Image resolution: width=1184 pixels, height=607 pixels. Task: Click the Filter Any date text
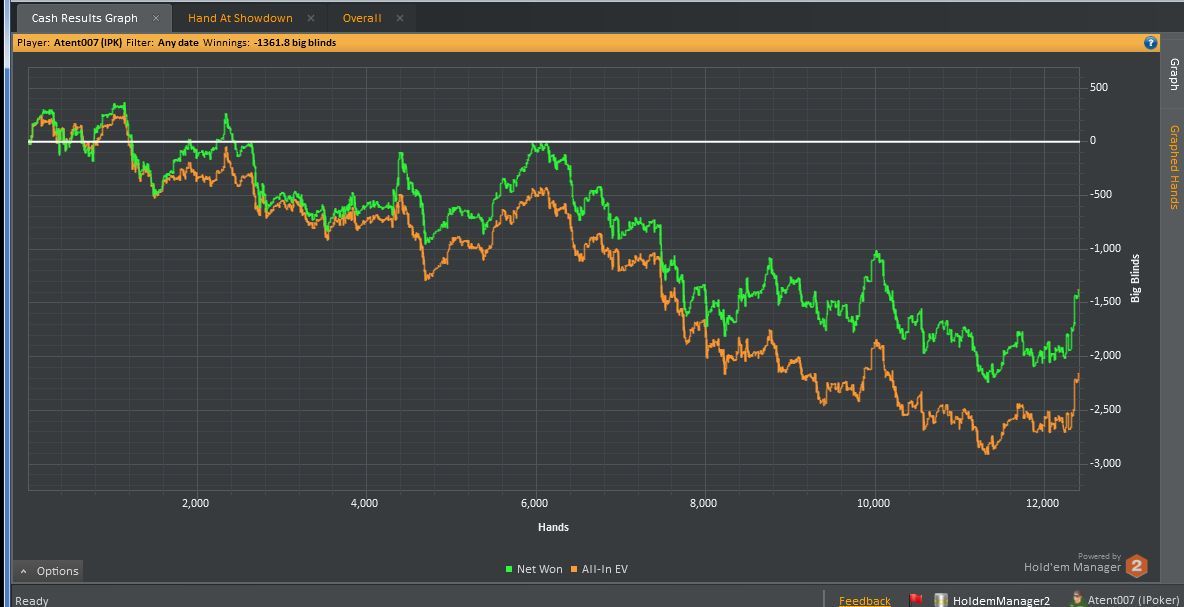(x=162, y=43)
